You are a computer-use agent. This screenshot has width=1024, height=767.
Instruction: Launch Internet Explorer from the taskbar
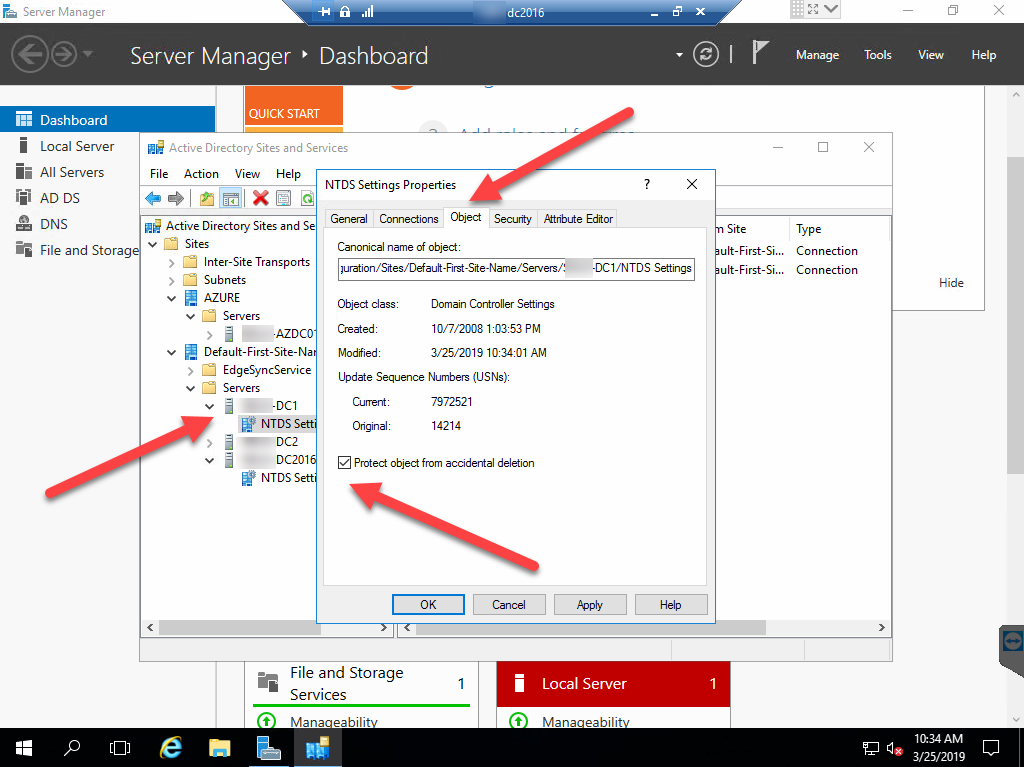point(171,747)
